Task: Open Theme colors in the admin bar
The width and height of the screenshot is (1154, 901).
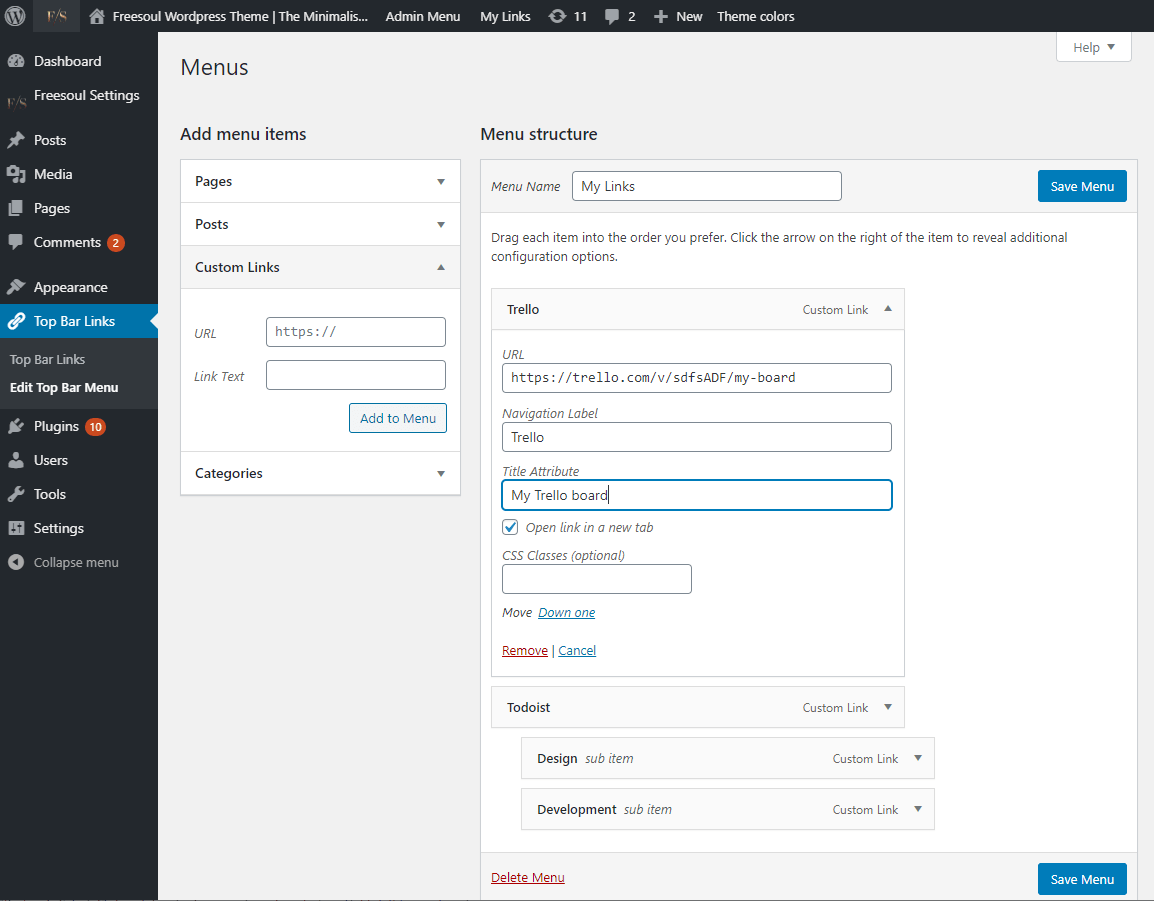Action: [x=756, y=16]
